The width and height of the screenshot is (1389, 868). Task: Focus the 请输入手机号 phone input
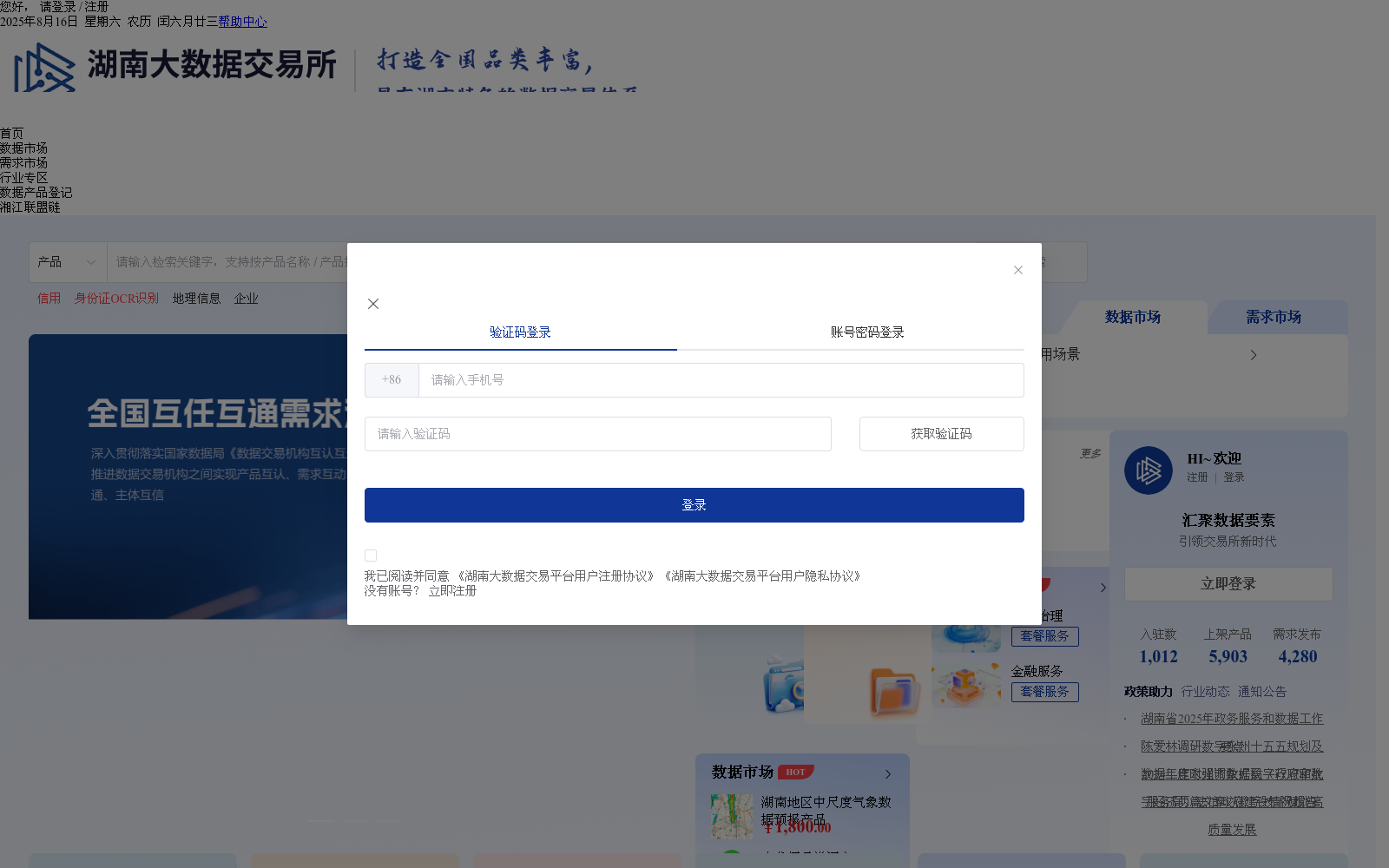point(721,380)
